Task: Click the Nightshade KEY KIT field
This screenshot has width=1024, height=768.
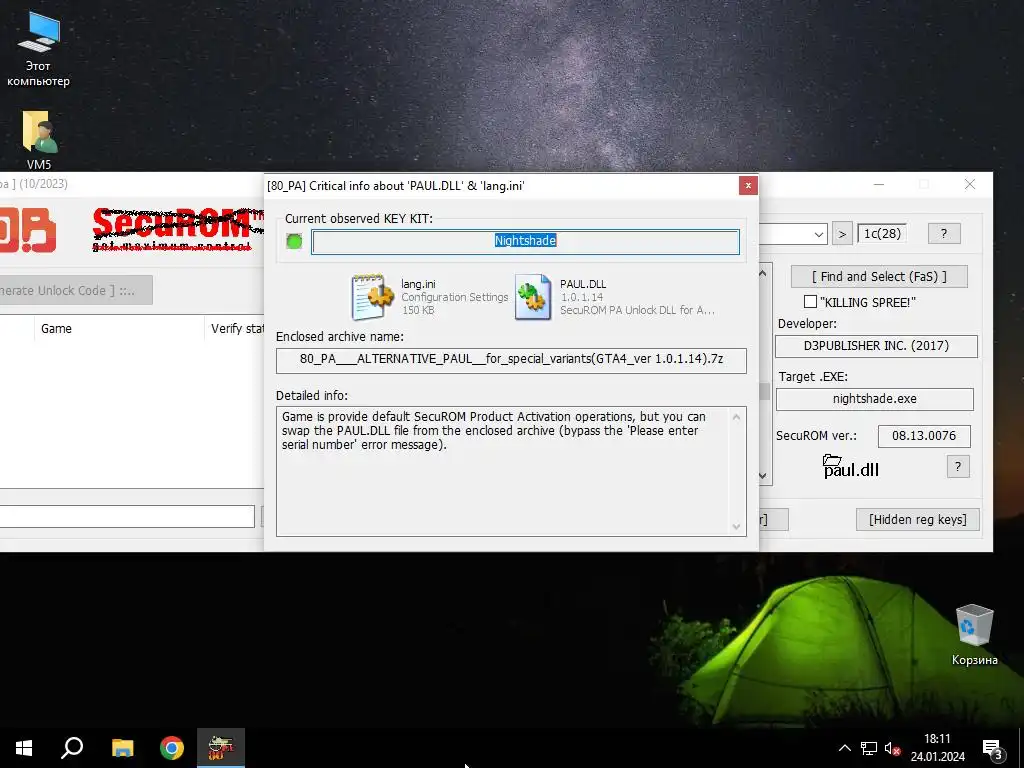Action: click(x=525, y=241)
